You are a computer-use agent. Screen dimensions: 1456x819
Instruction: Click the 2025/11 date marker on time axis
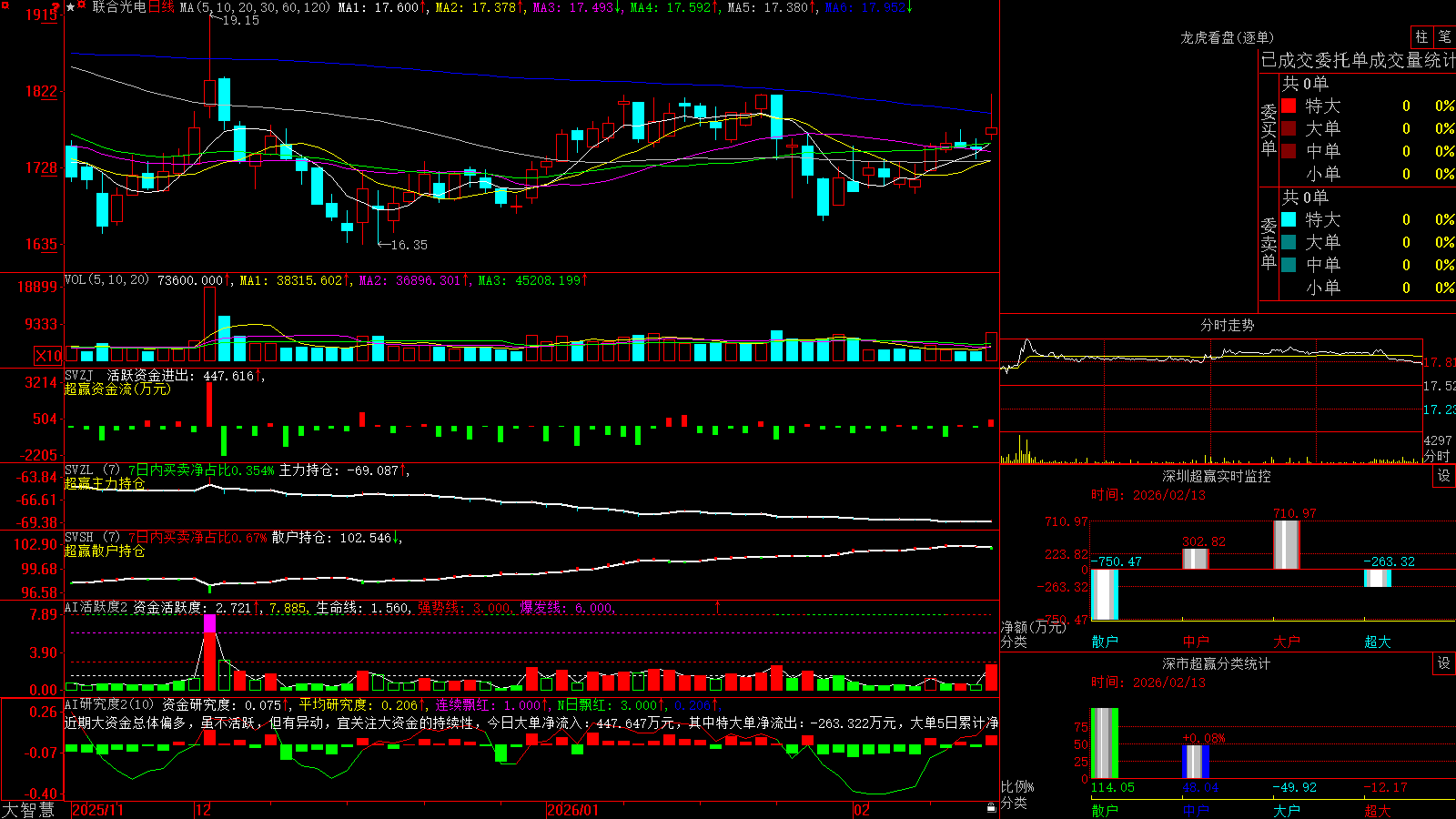pos(97,810)
